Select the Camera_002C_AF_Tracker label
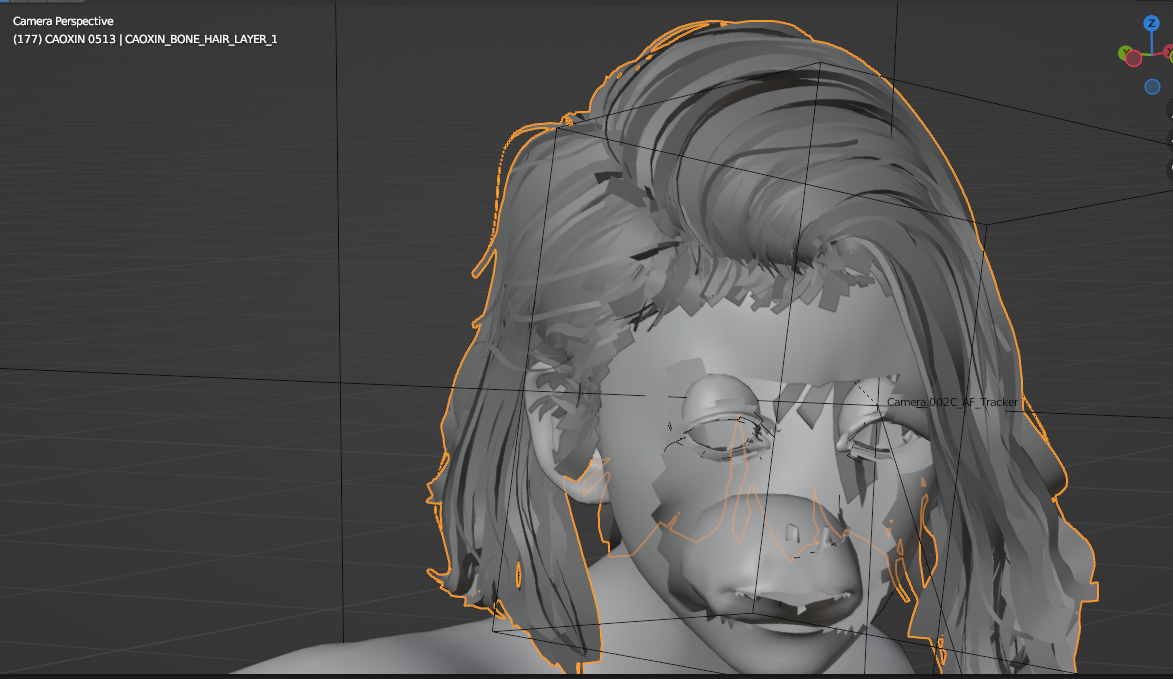Viewport: 1173px width, 679px height. [951, 402]
